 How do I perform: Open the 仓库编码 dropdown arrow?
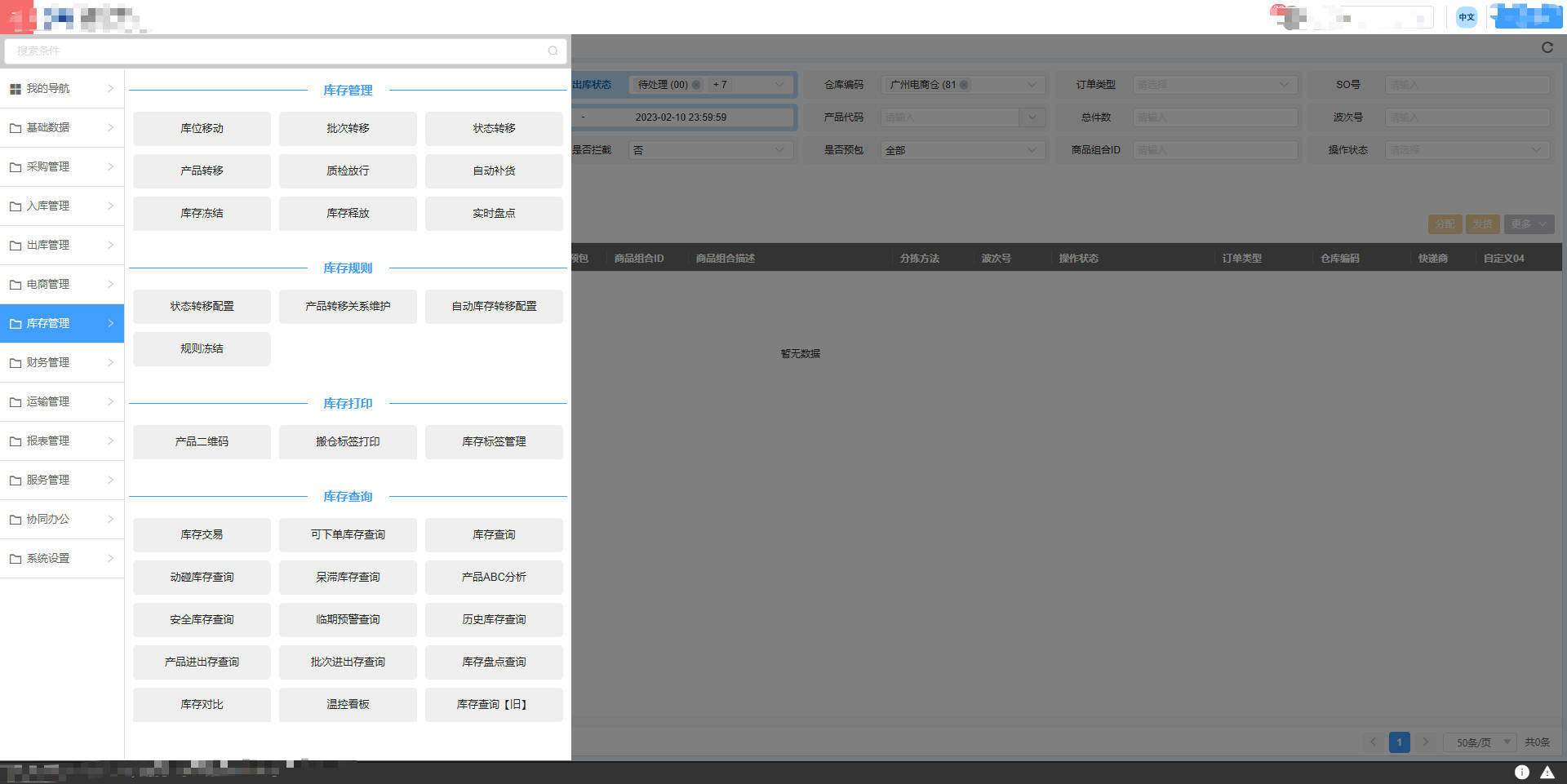click(1032, 85)
